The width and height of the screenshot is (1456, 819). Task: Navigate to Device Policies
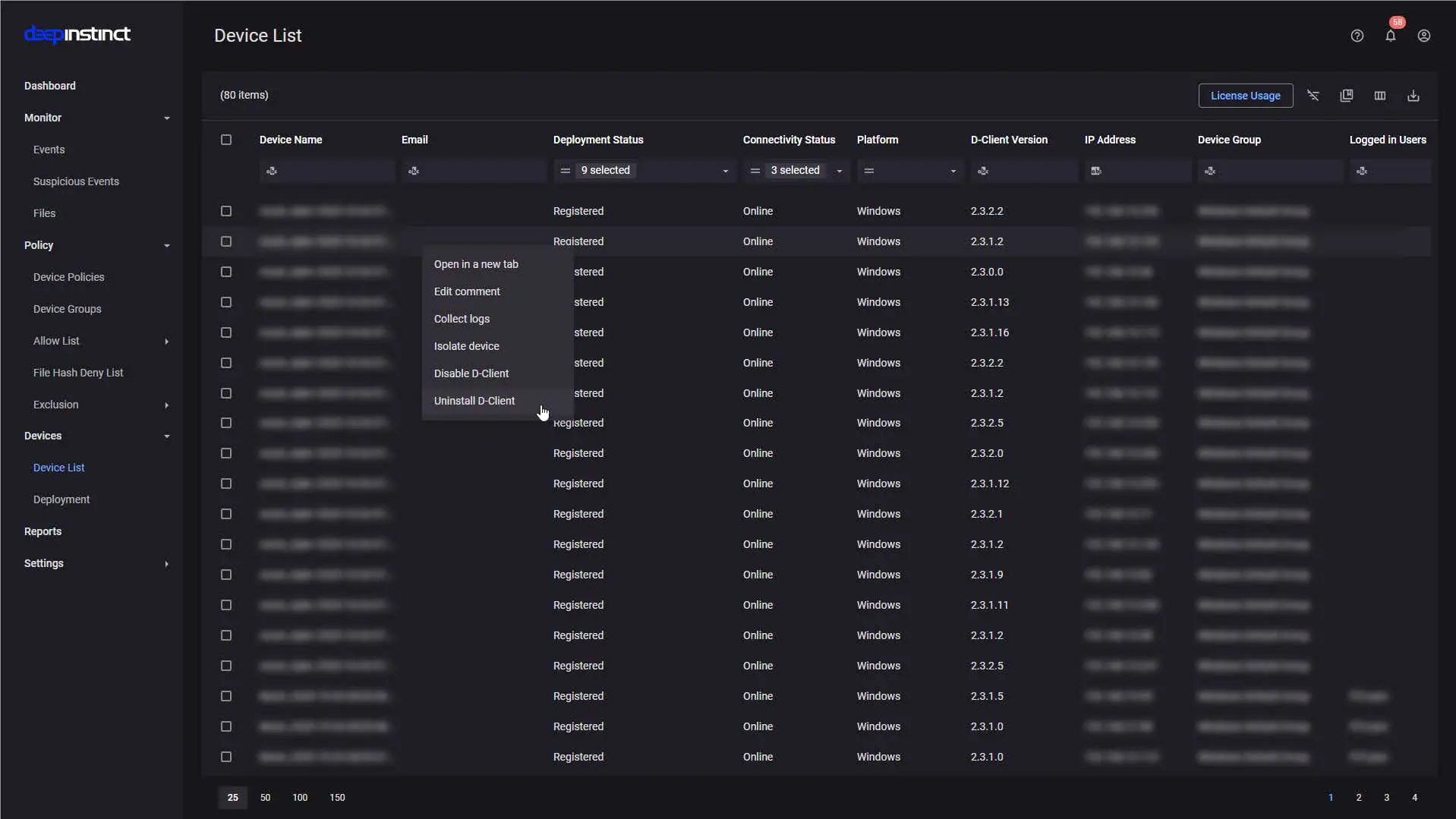pyautogui.click(x=69, y=277)
